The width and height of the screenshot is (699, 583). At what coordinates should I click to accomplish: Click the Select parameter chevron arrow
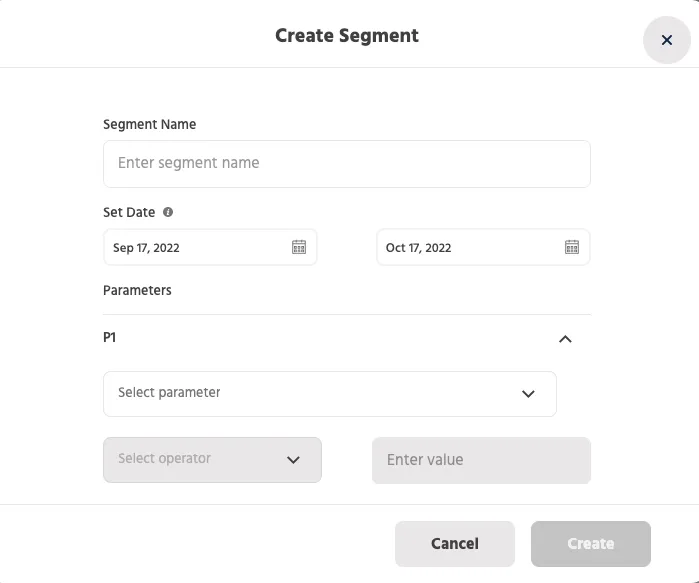(528, 394)
